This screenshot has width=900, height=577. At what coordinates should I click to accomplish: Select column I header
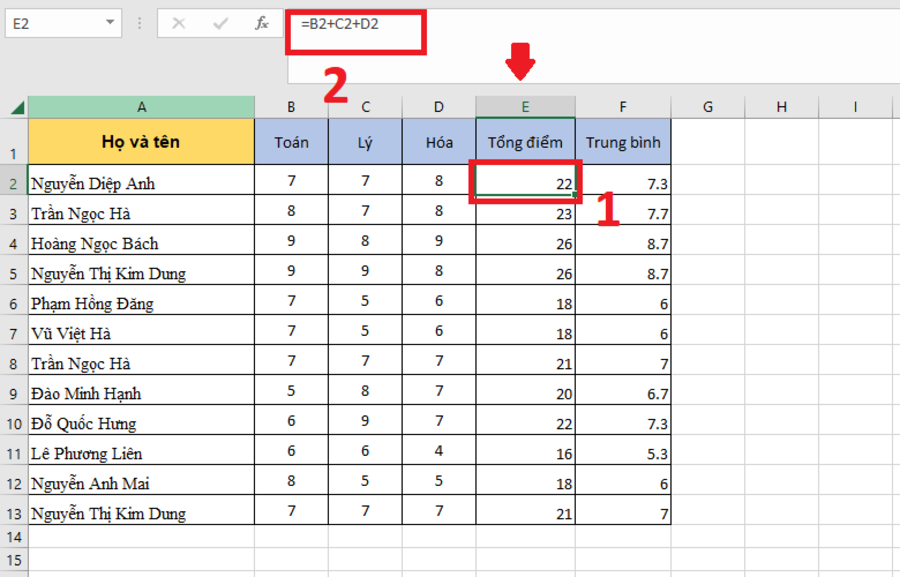(855, 107)
